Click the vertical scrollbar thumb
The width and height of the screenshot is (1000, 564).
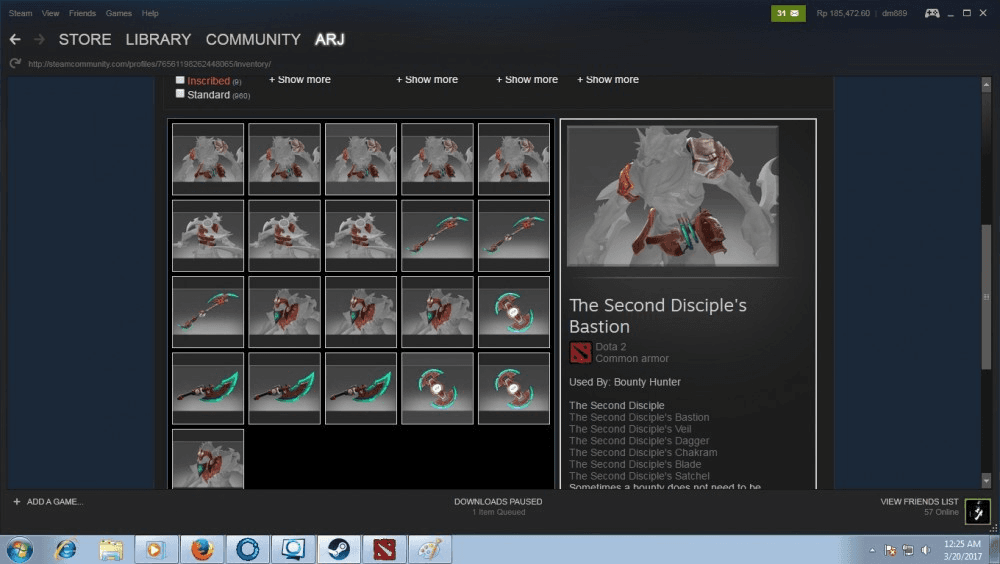click(x=986, y=296)
